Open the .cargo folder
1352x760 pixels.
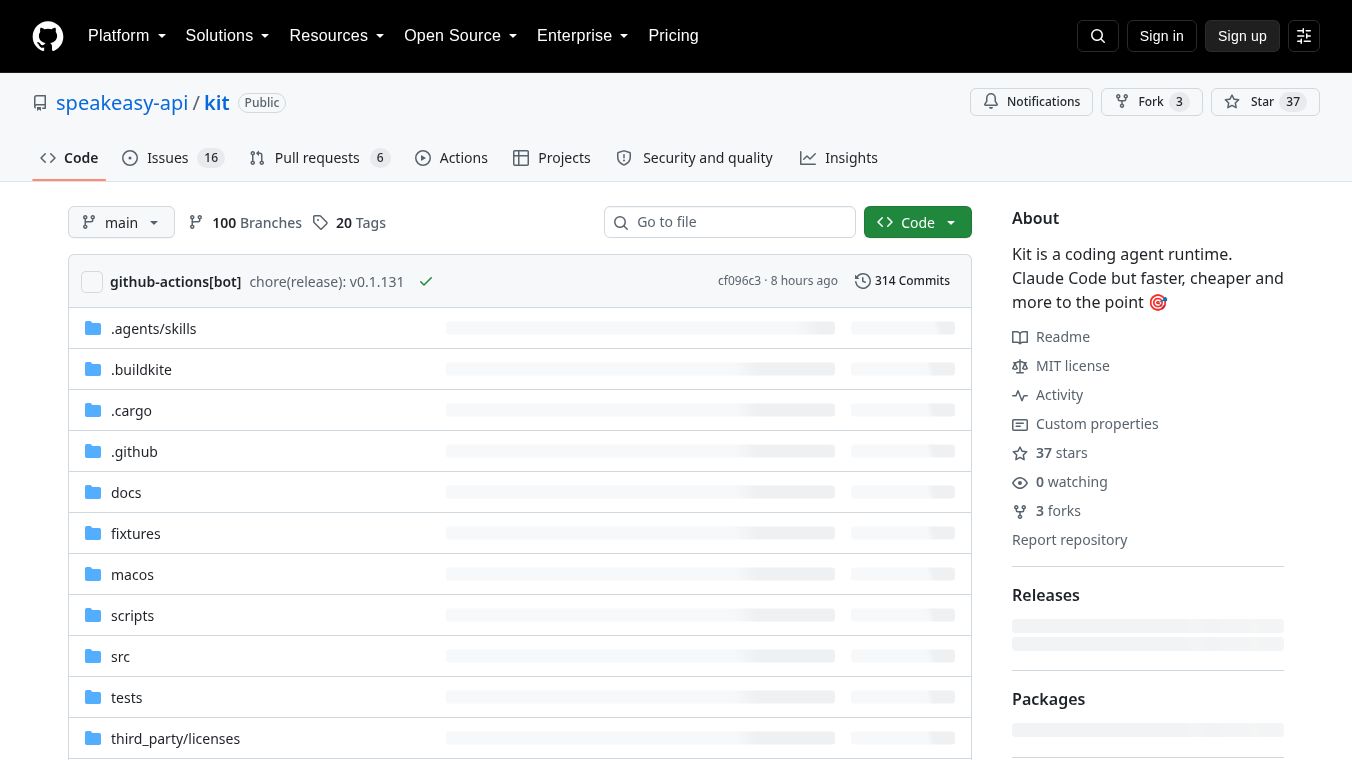(131, 411)
